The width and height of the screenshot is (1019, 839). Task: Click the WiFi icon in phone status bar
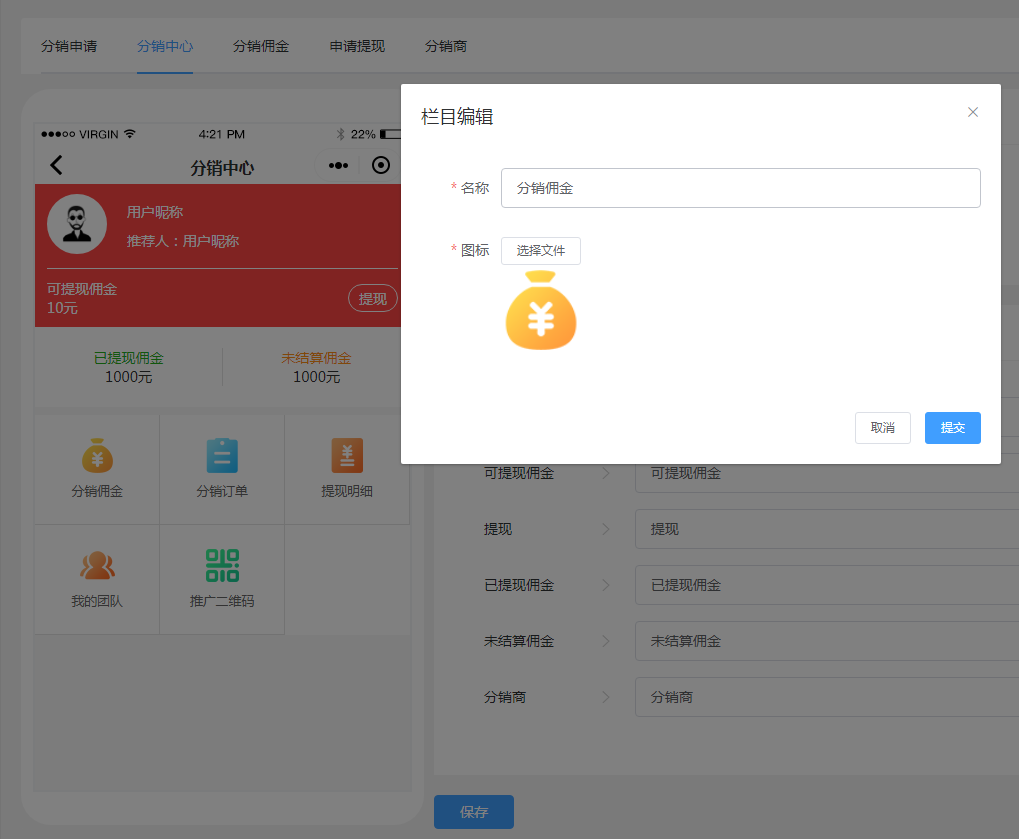[130, 133]
